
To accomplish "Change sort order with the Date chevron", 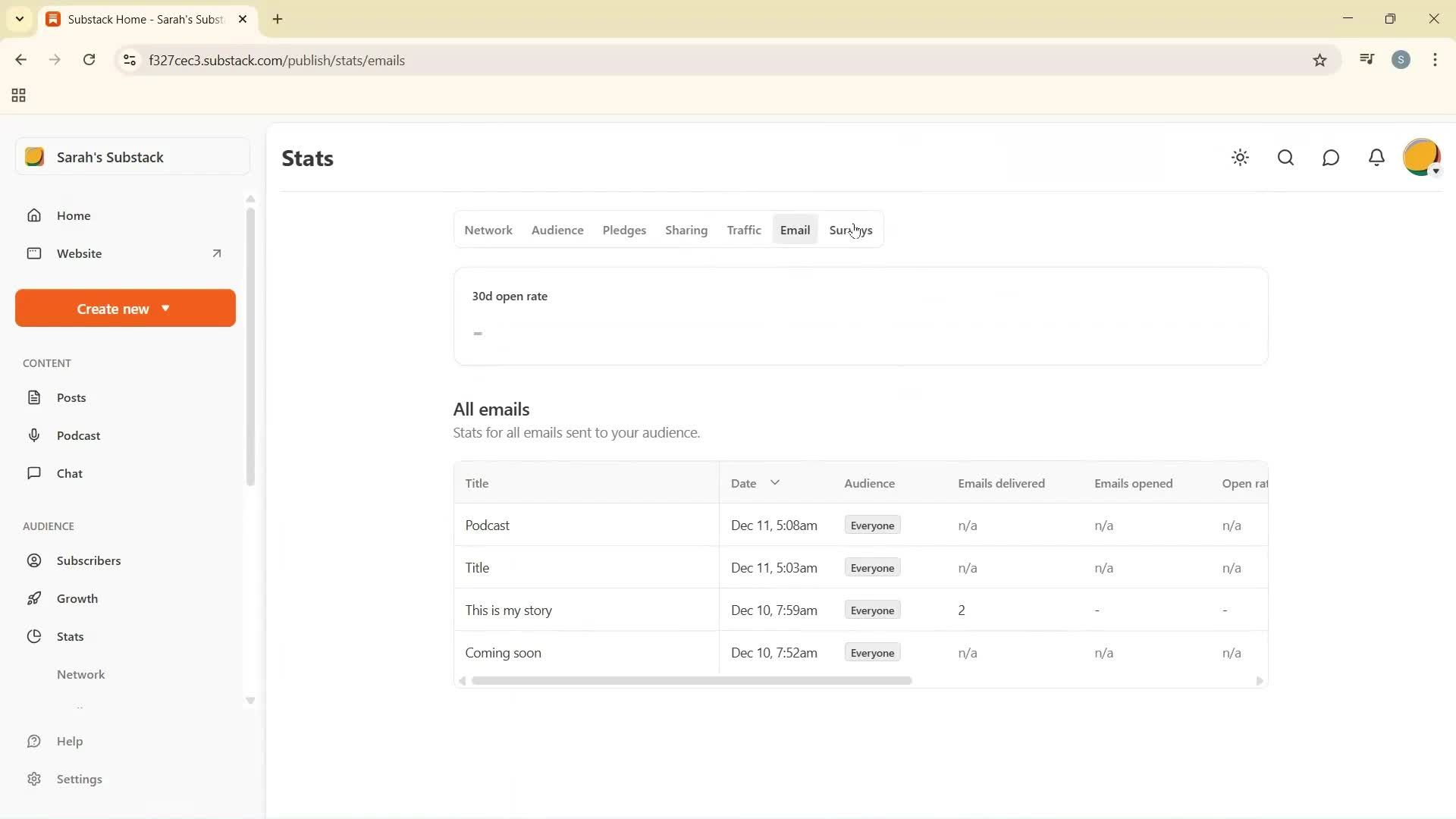I will (774, 482).
